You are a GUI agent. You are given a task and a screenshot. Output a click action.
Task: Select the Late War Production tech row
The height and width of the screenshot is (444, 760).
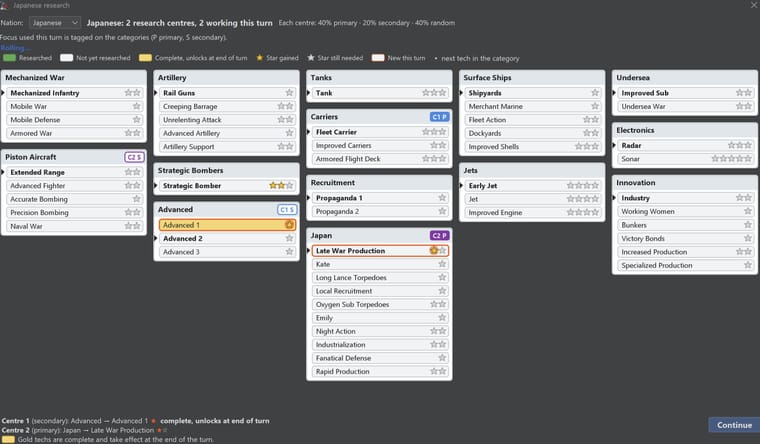(x=380, y=251)
